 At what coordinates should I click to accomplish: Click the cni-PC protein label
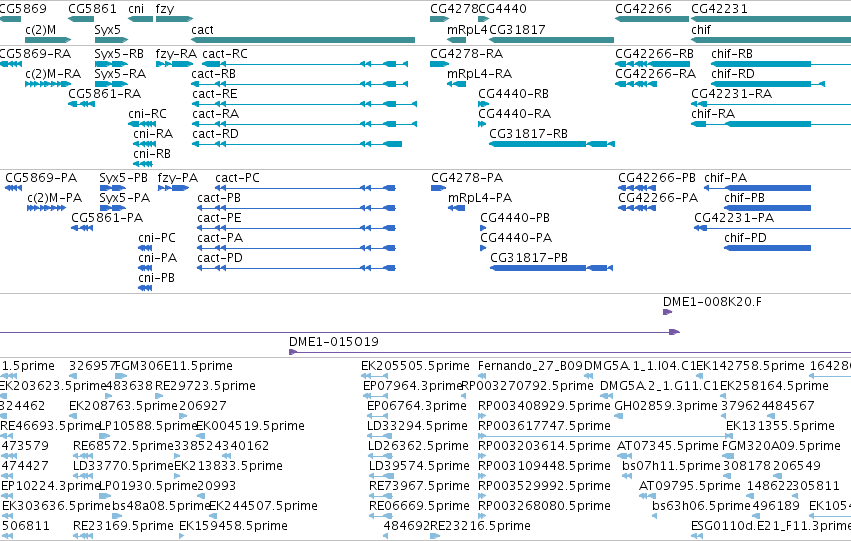point(157,238)
